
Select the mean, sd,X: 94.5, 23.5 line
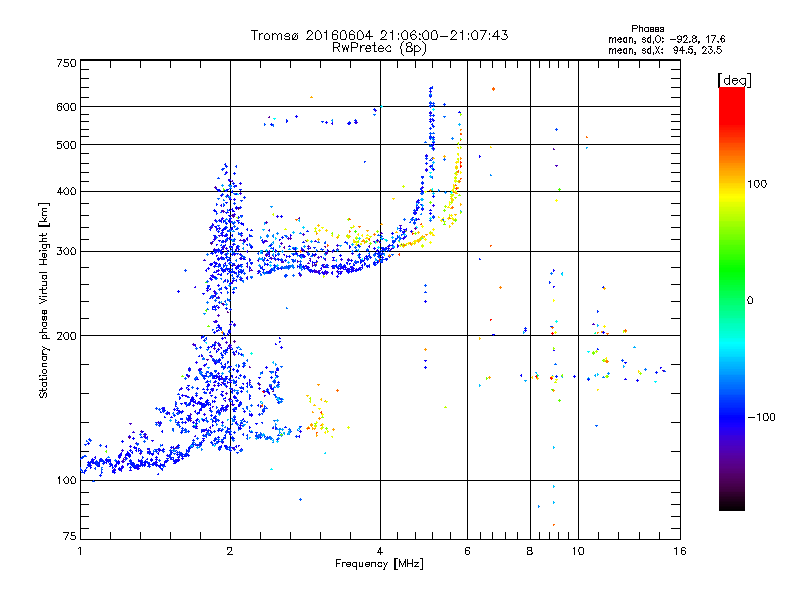click(665, 50)
